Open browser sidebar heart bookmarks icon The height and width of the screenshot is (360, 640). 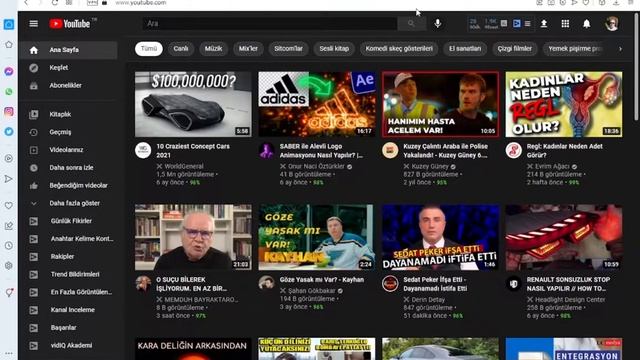[x=9, y=206]
